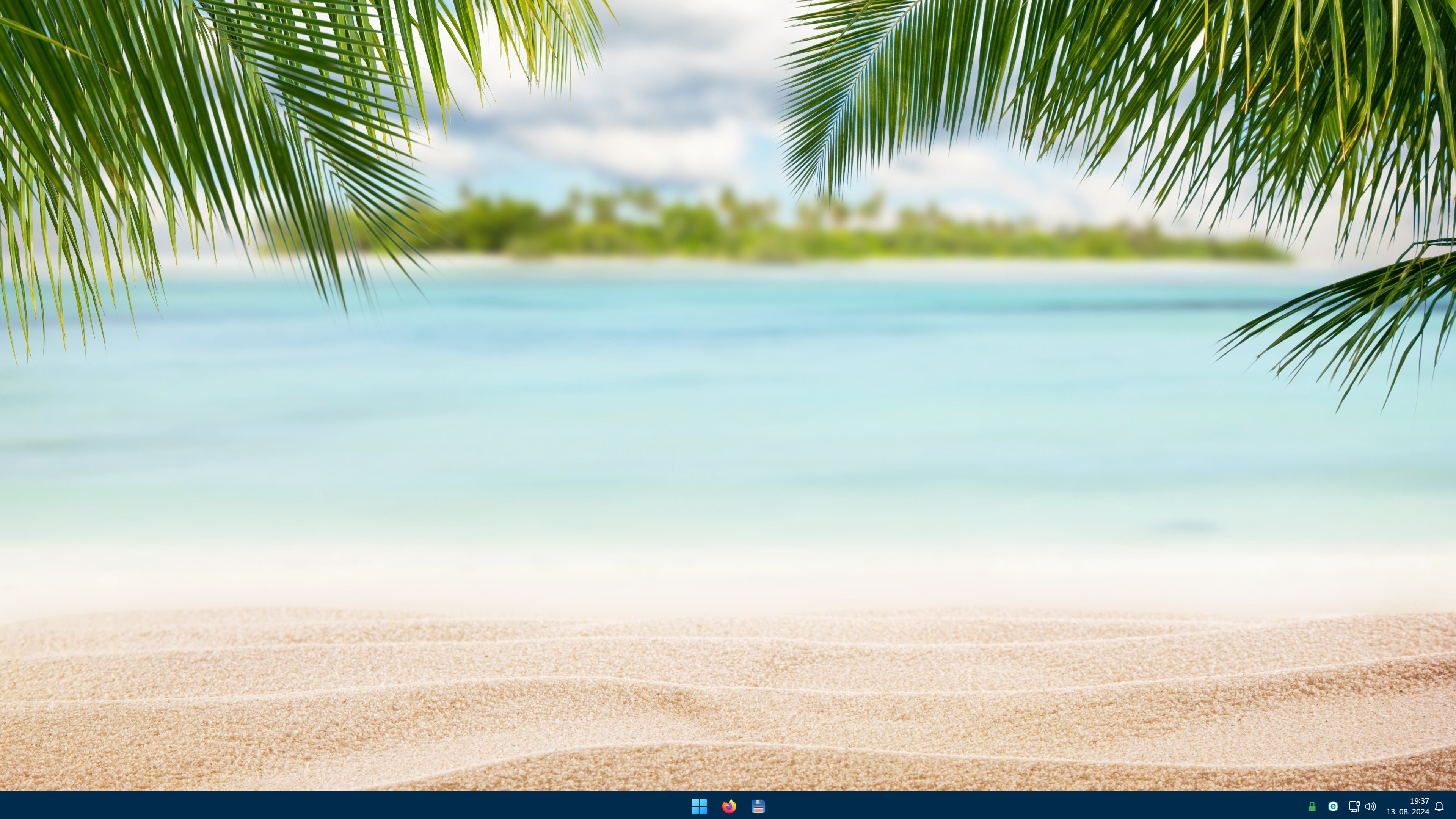1456x819 pixels.
Task: Launch Firefox from the taskbar
Action: pyautogui.click(x=729, y=806)
